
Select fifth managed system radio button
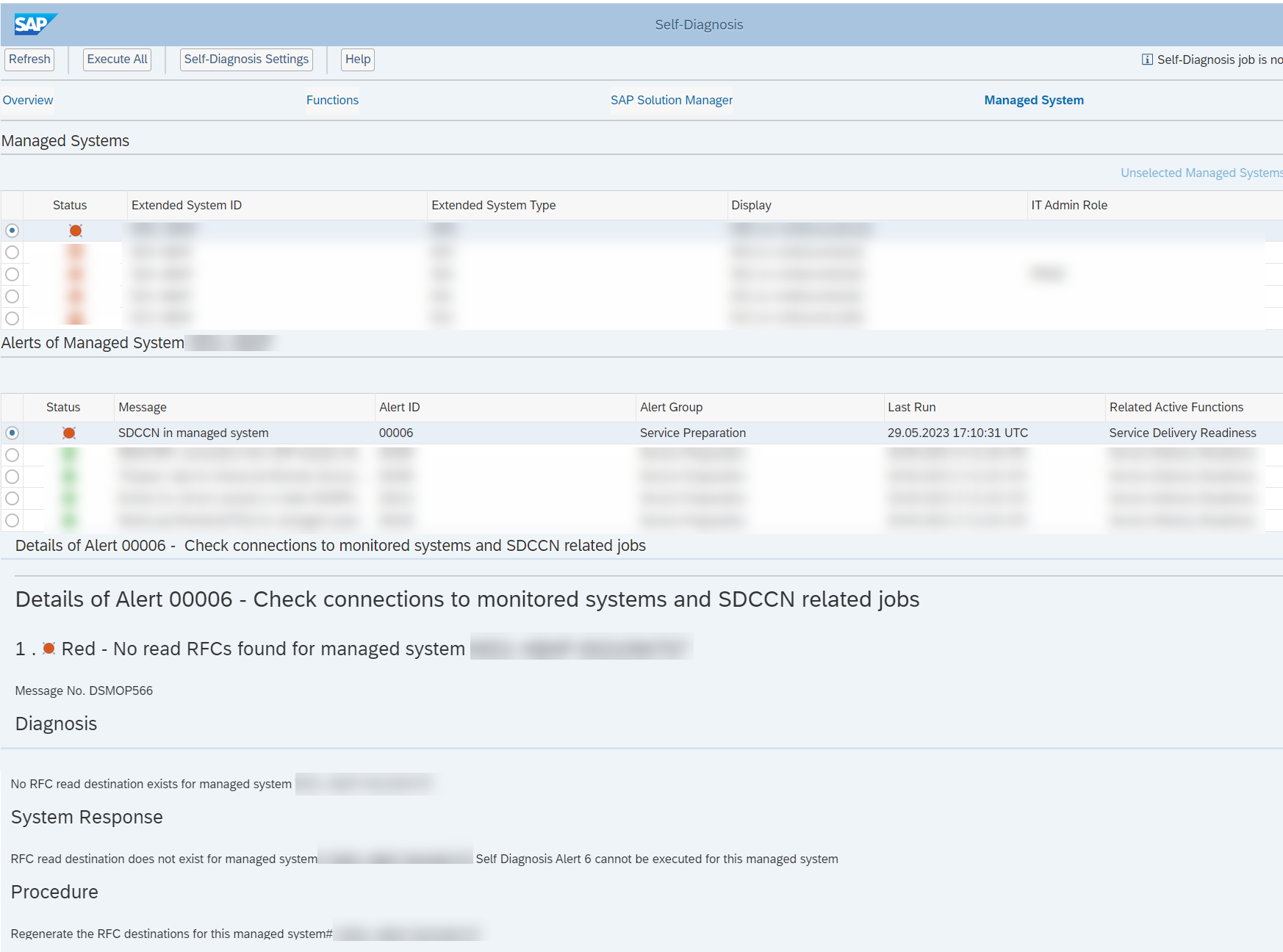(12, 319)
